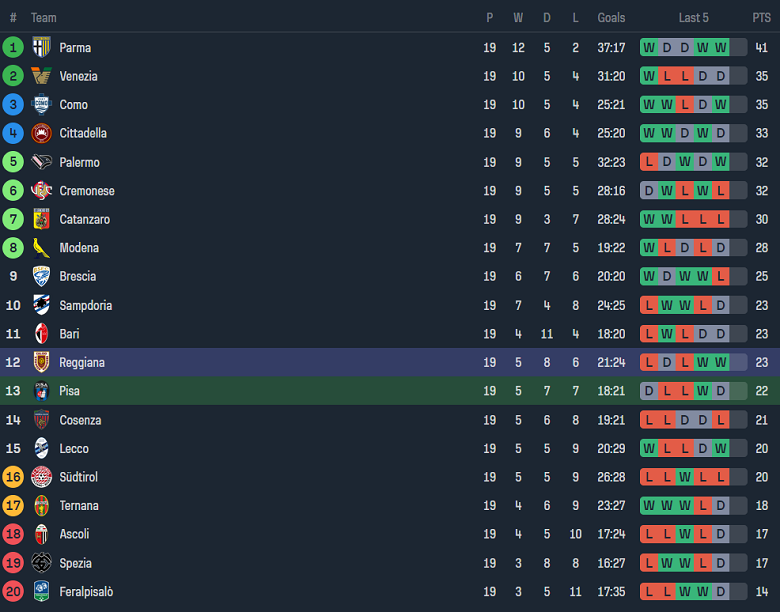This screenshot has width=780, height=612.
Task: Sort standings by Goals column header
Action: coord(611,18)
